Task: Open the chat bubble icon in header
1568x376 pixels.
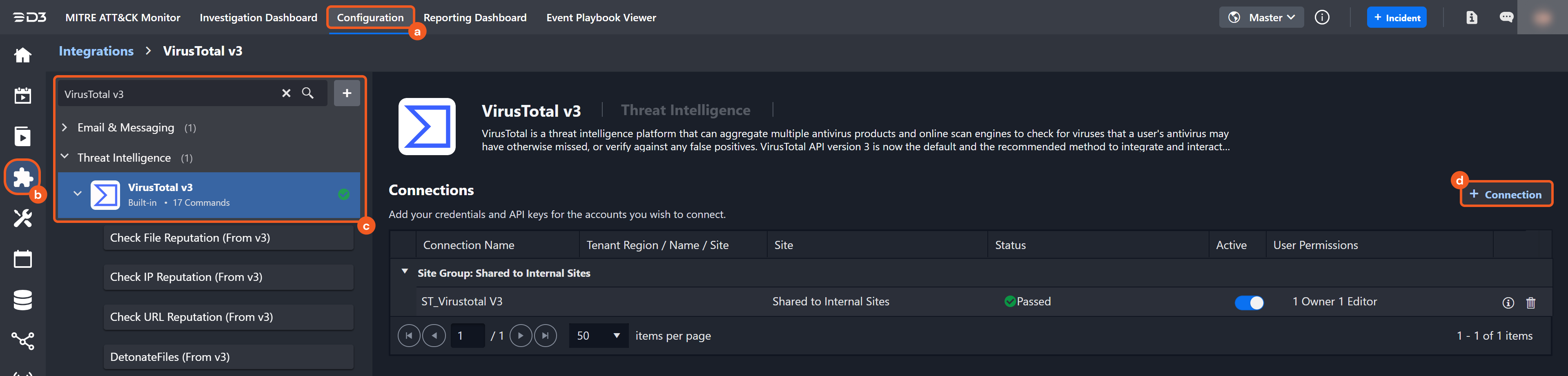Action: click(1506, 17)
